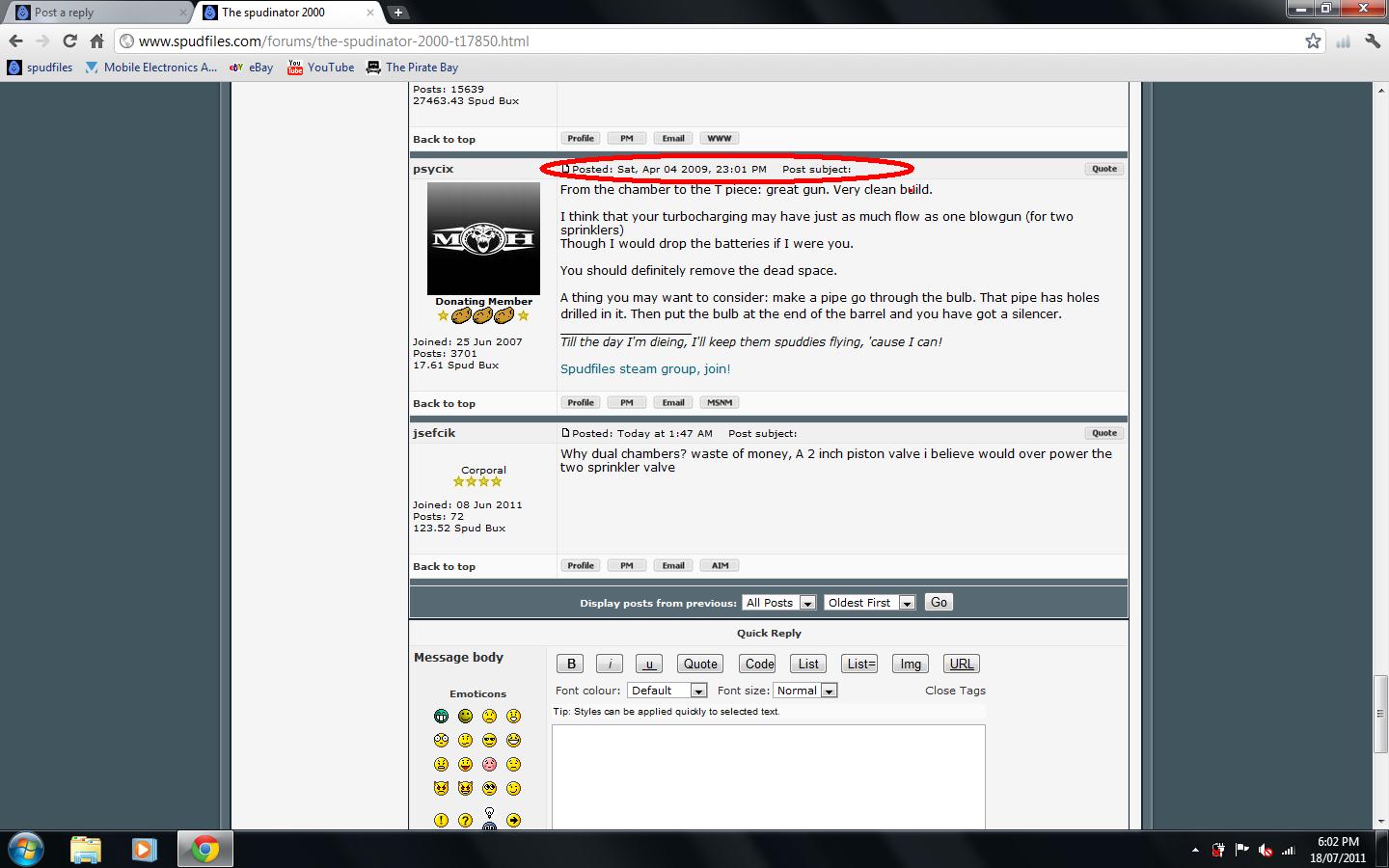This screenshot has height=868, width=1389.
Task: Click Spudfiles steam group link
Action: [x=645, y=369]
